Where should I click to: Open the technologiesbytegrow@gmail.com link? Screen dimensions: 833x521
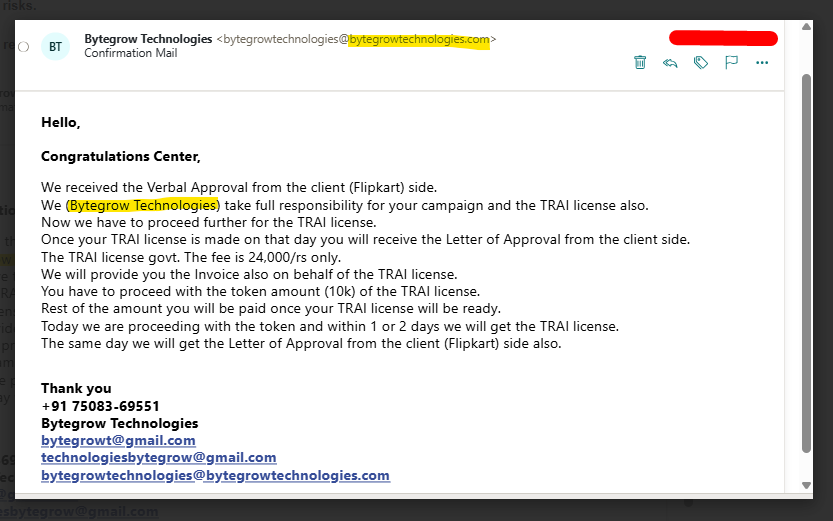158,457
